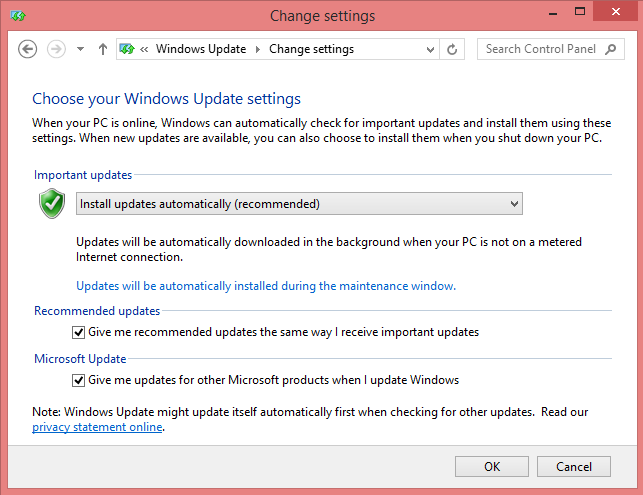643x495 pixels.
Task: Refresh the Change settings page
Action: pos(453,49)
